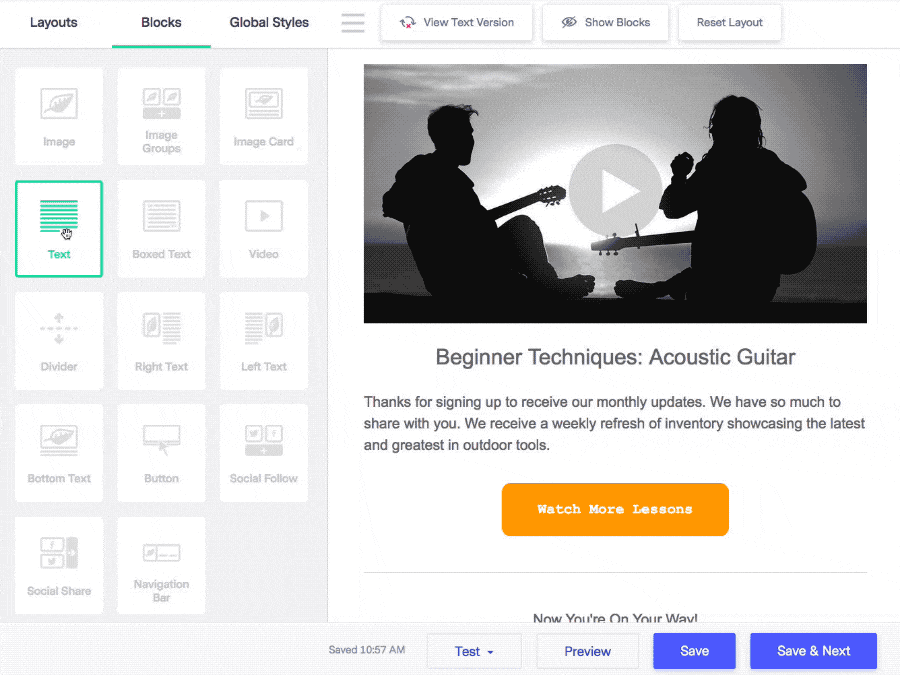Click the Preview button
Image resolution: width=900 pixels, height=675 pixels.
[x=587, y=651]
